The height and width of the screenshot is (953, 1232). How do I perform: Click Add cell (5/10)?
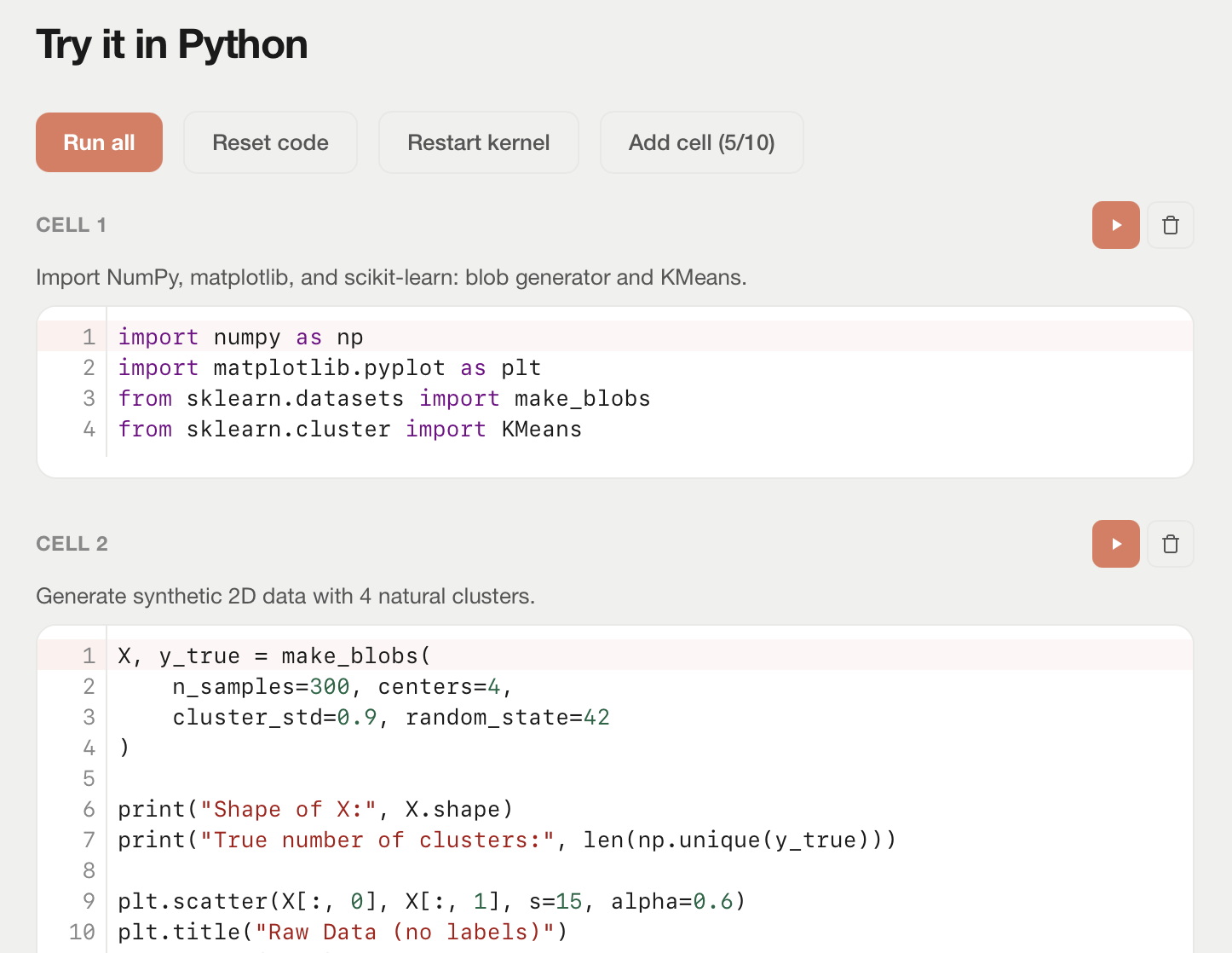(701, 142)
